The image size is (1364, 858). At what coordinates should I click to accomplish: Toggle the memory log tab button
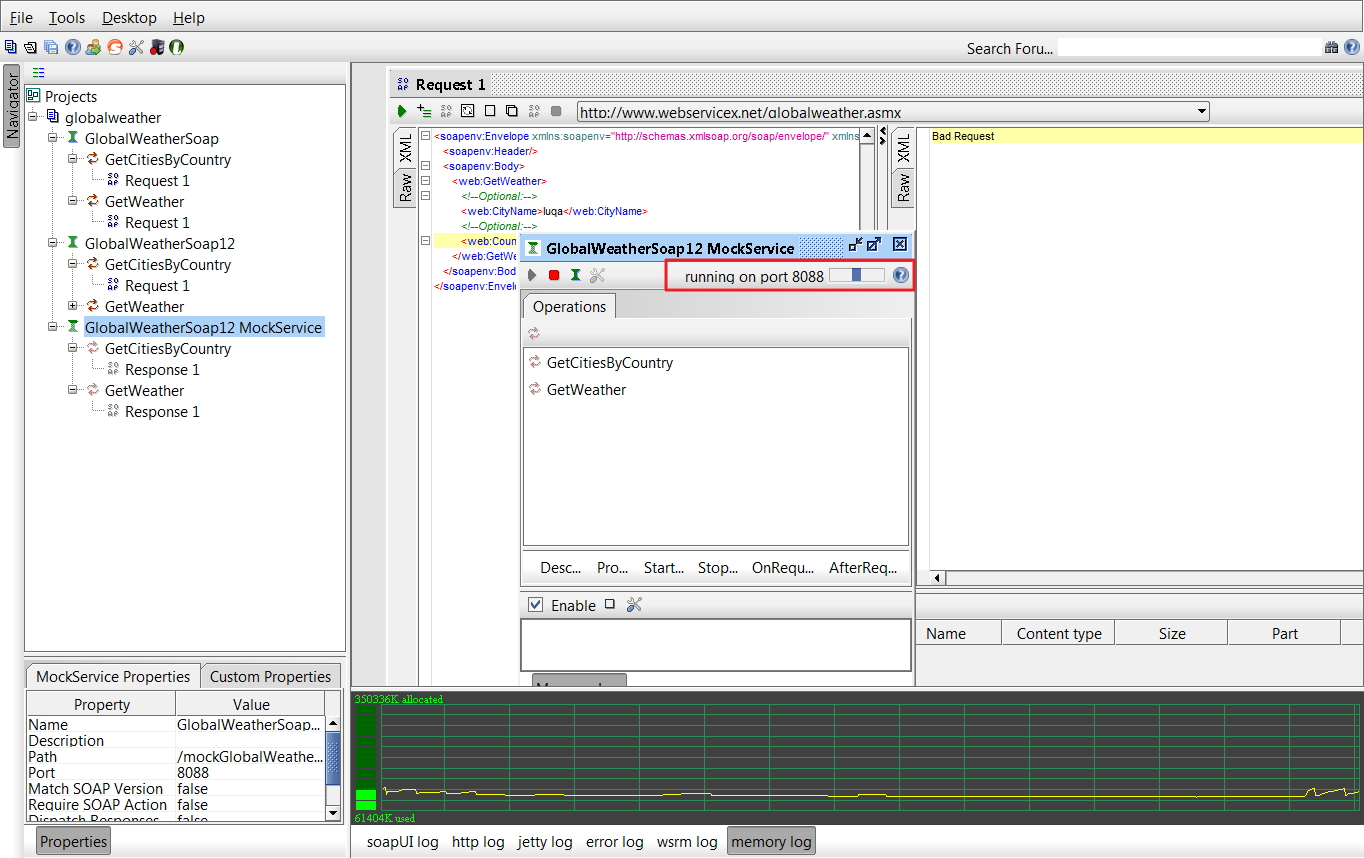coord(771,842)
